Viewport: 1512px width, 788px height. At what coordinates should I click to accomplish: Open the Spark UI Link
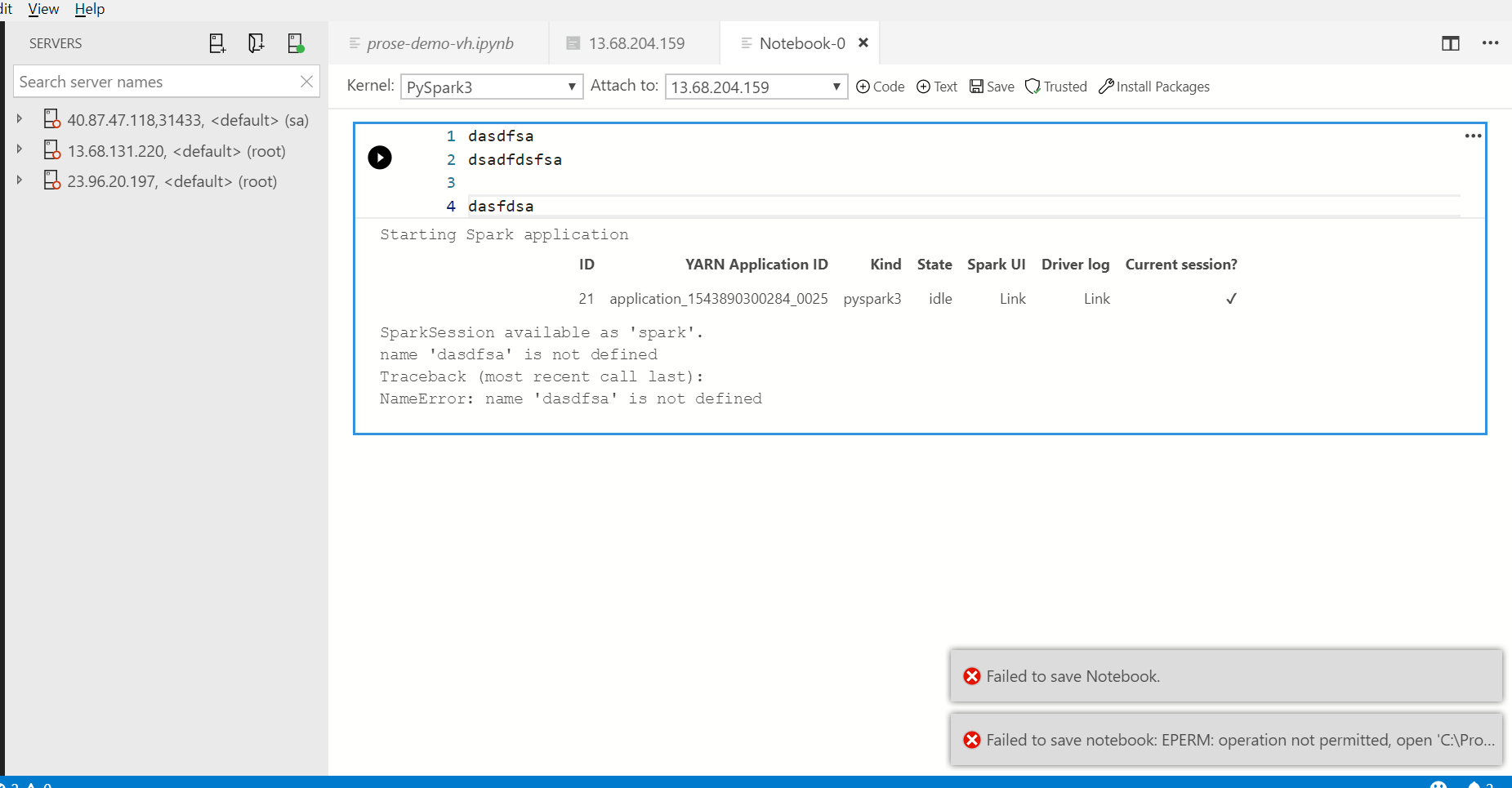click(1011, 299)
